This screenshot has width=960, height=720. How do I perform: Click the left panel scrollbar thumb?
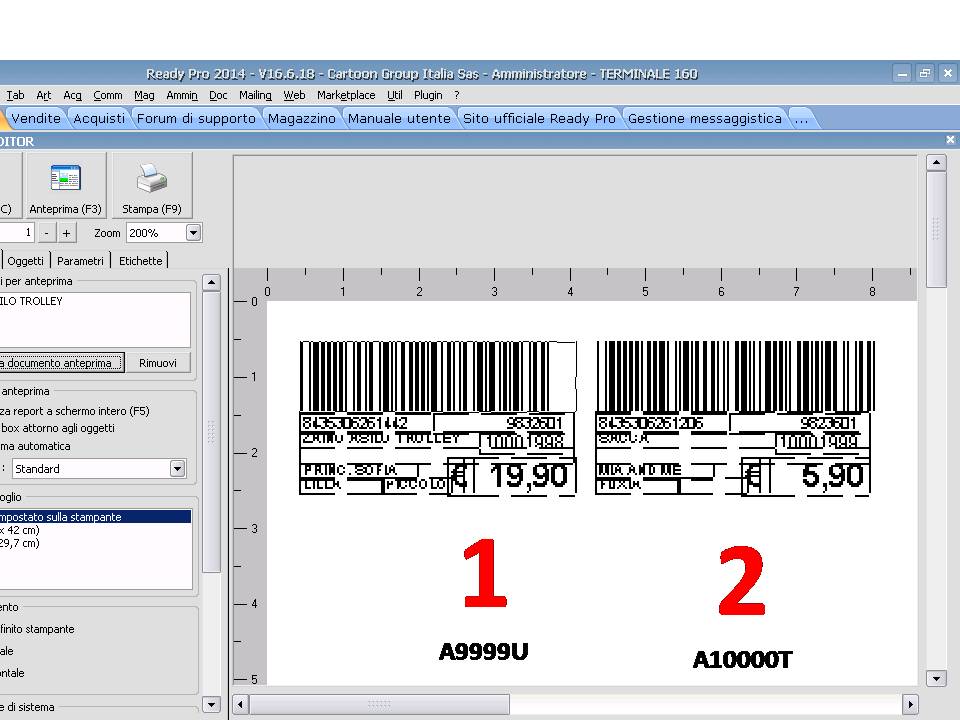click(211, 432)
